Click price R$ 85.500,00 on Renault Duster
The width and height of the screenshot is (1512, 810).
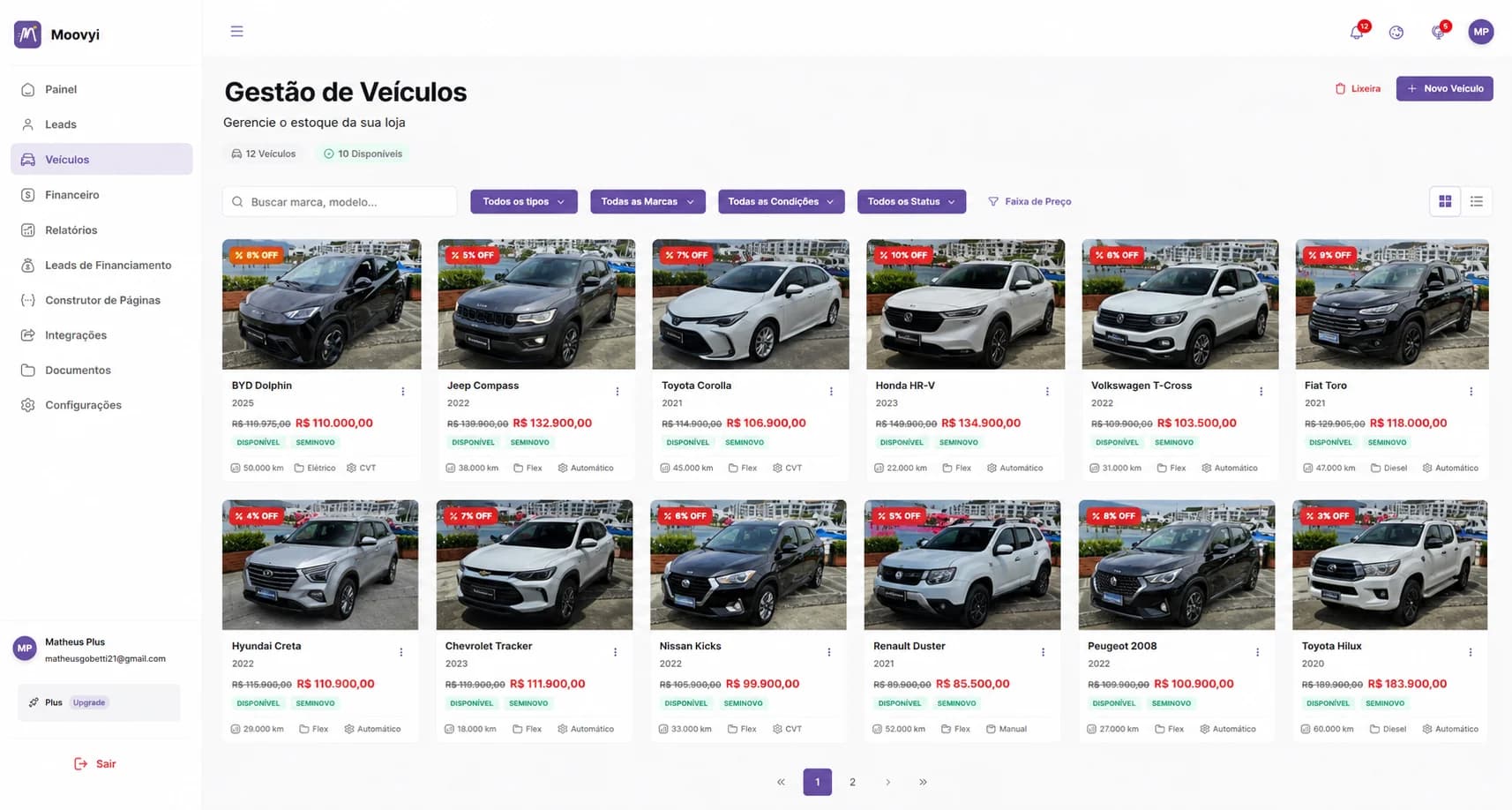tap(972, 684)
